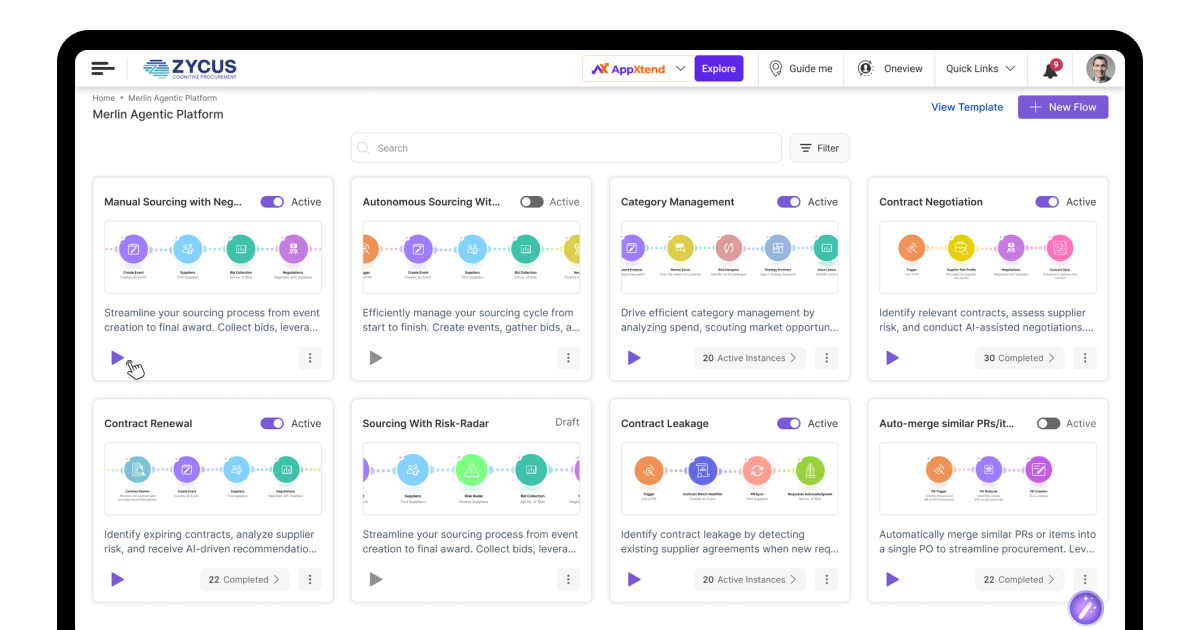Open more options for Category Management card
This screenshot has height=630, width=1200.
point(826,358)
